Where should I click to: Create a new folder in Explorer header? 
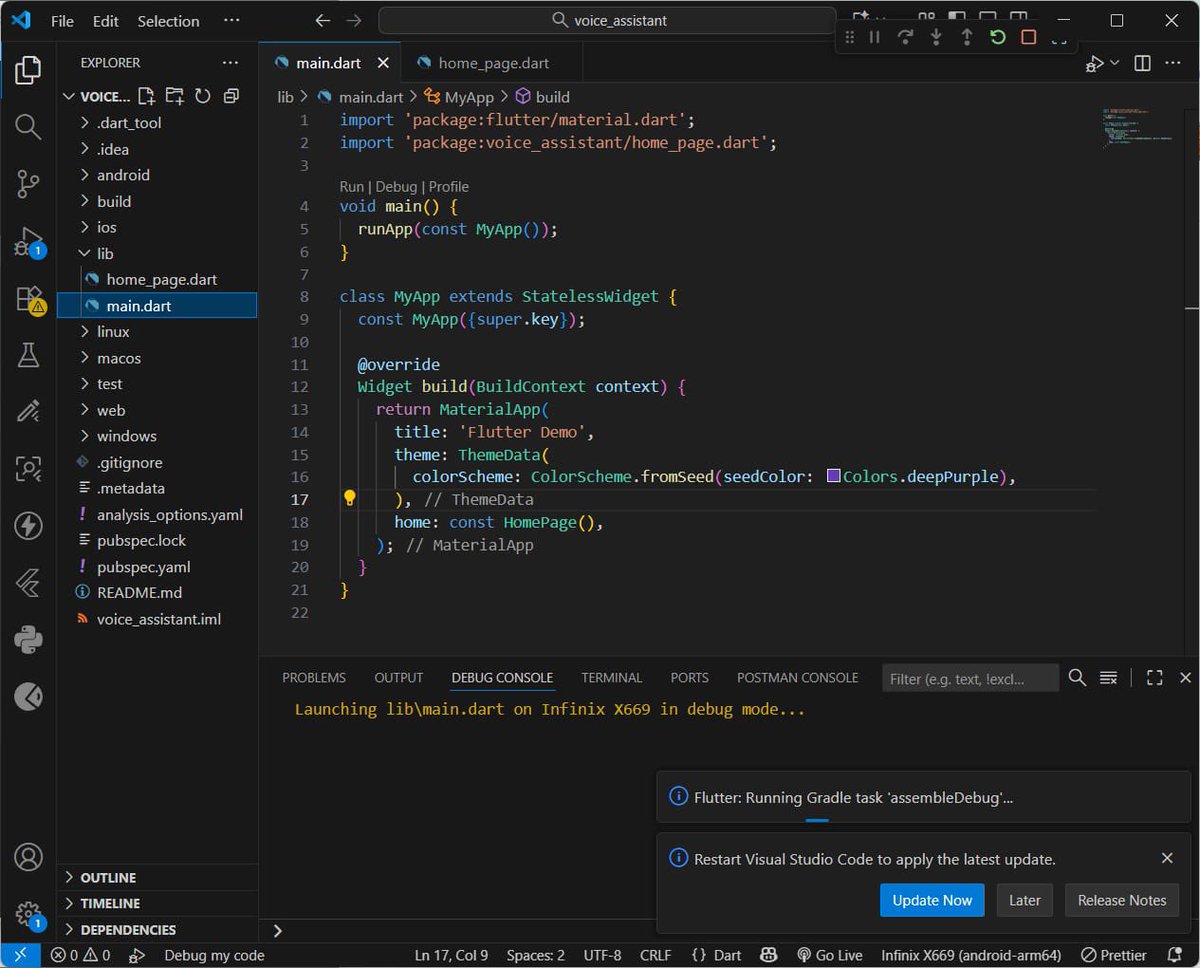coord(175,97)
